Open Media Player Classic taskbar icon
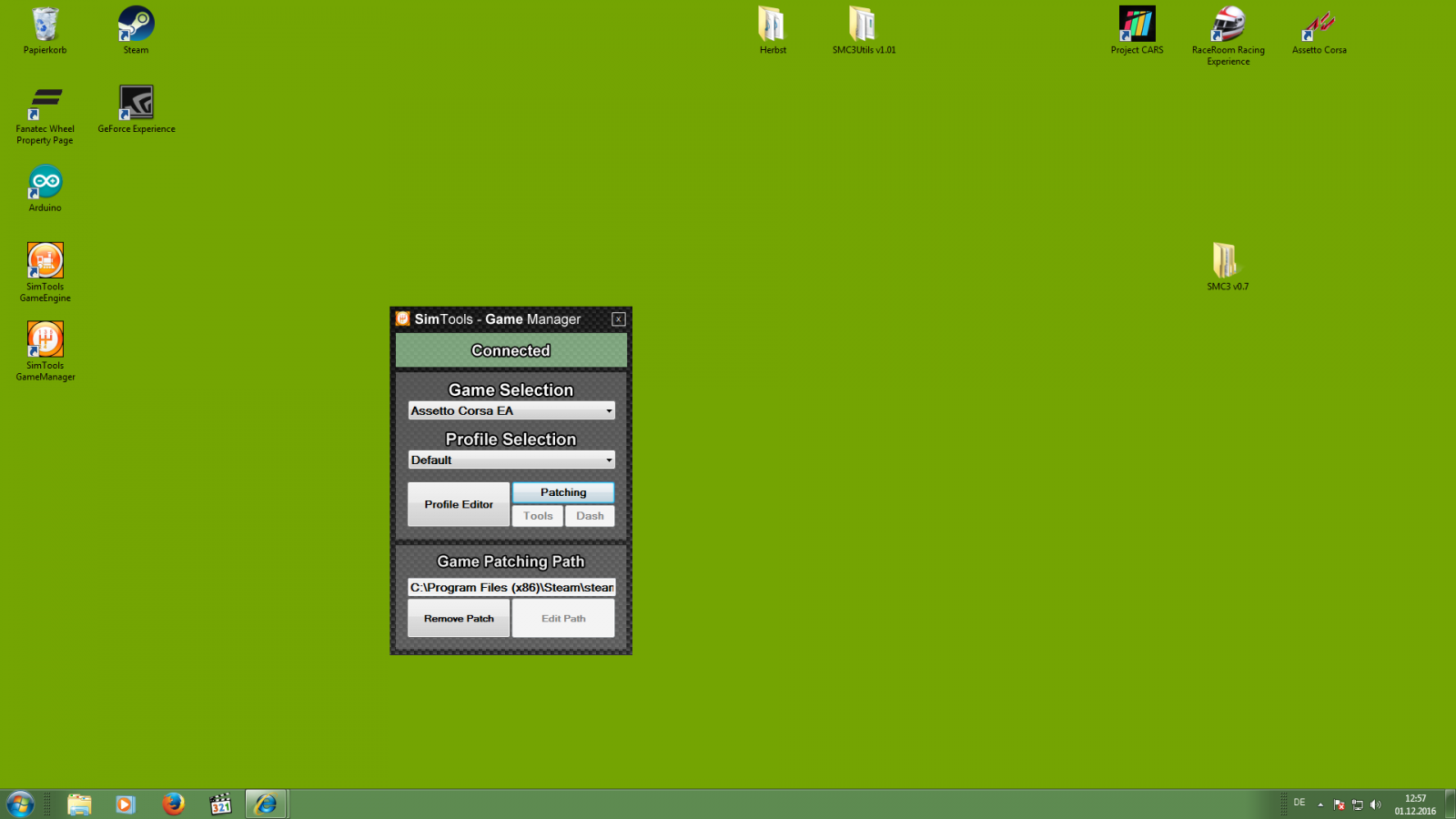 click(x=220, y=804)
